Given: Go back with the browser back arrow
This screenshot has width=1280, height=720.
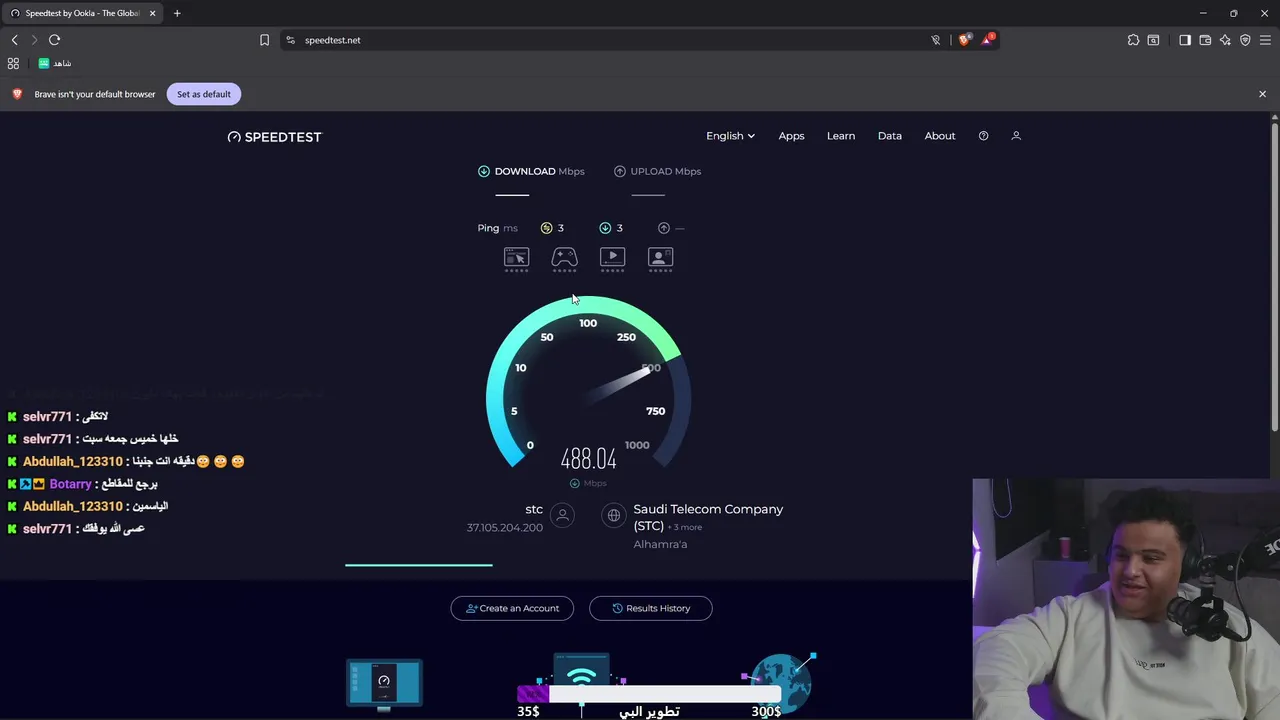Looking at the screenshot, I should tap(14, 40).
